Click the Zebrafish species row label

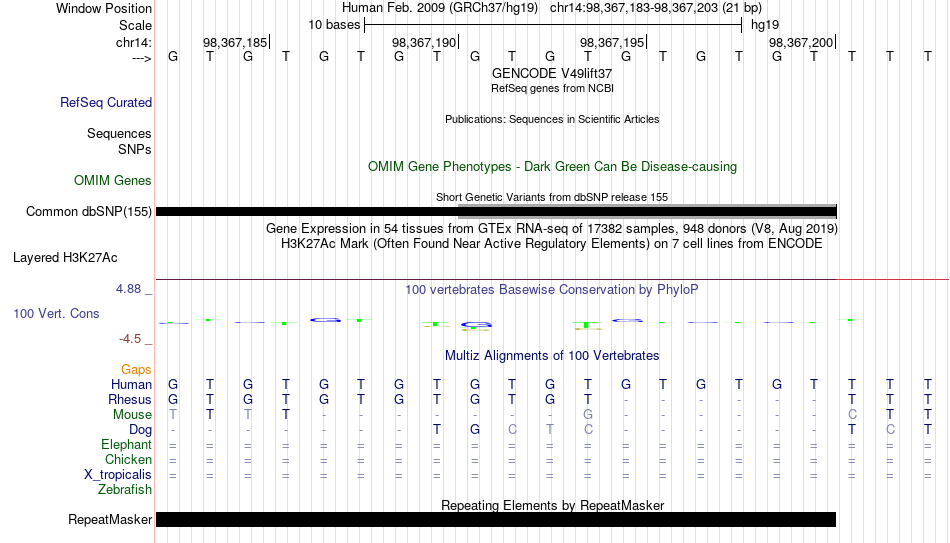pos(125,489)
